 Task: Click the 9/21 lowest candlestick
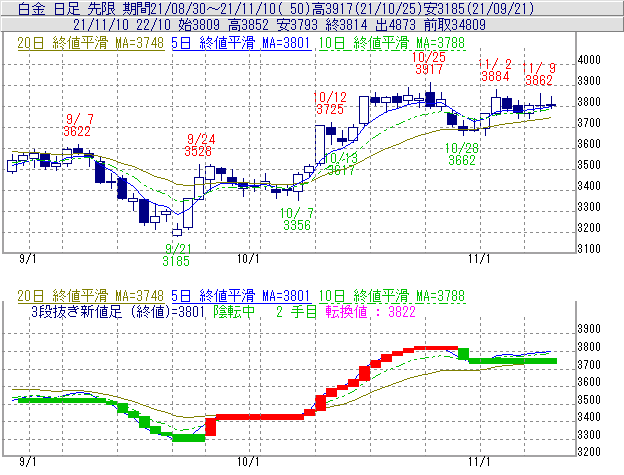(177, 230)
